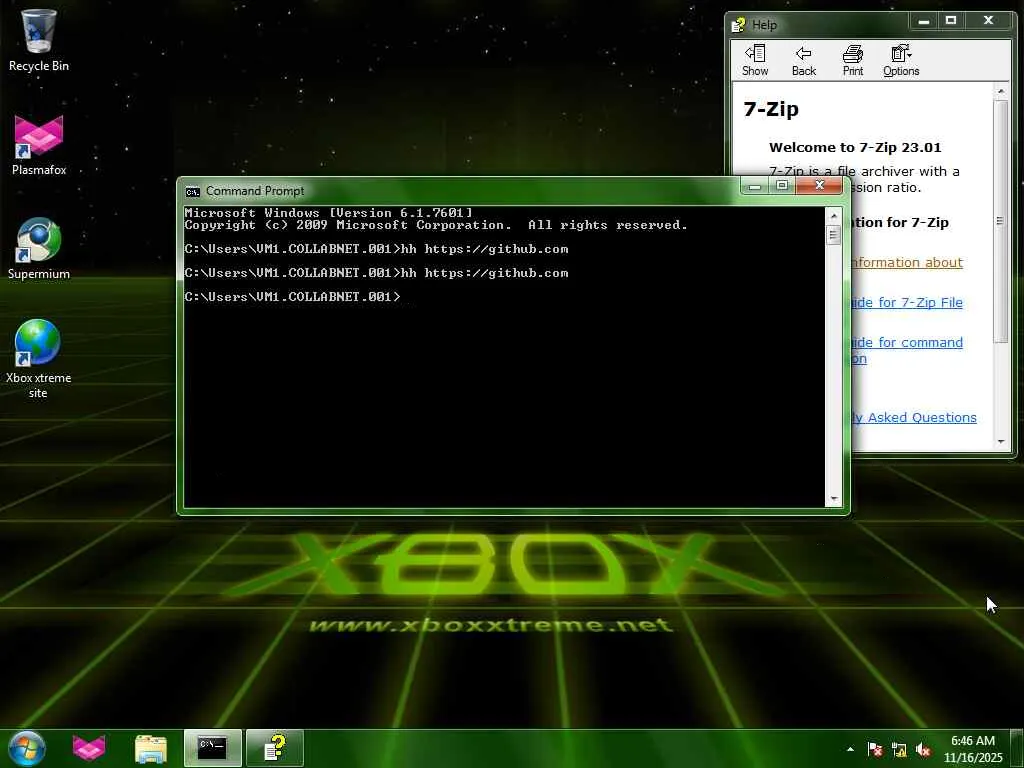Click the '7-Zip' heading in Help

click(x=771, y=109)
